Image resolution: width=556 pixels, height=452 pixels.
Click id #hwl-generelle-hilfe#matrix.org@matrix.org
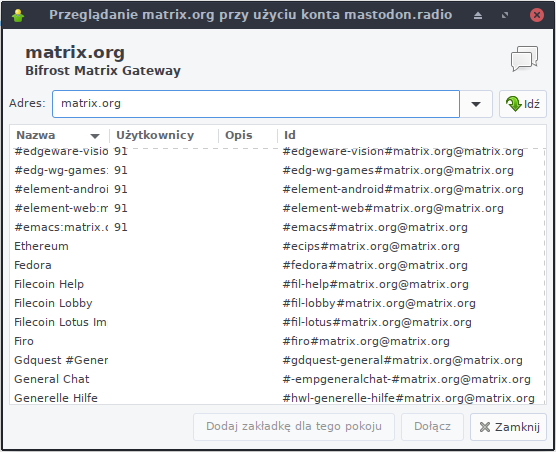click(x=408, y=398)
